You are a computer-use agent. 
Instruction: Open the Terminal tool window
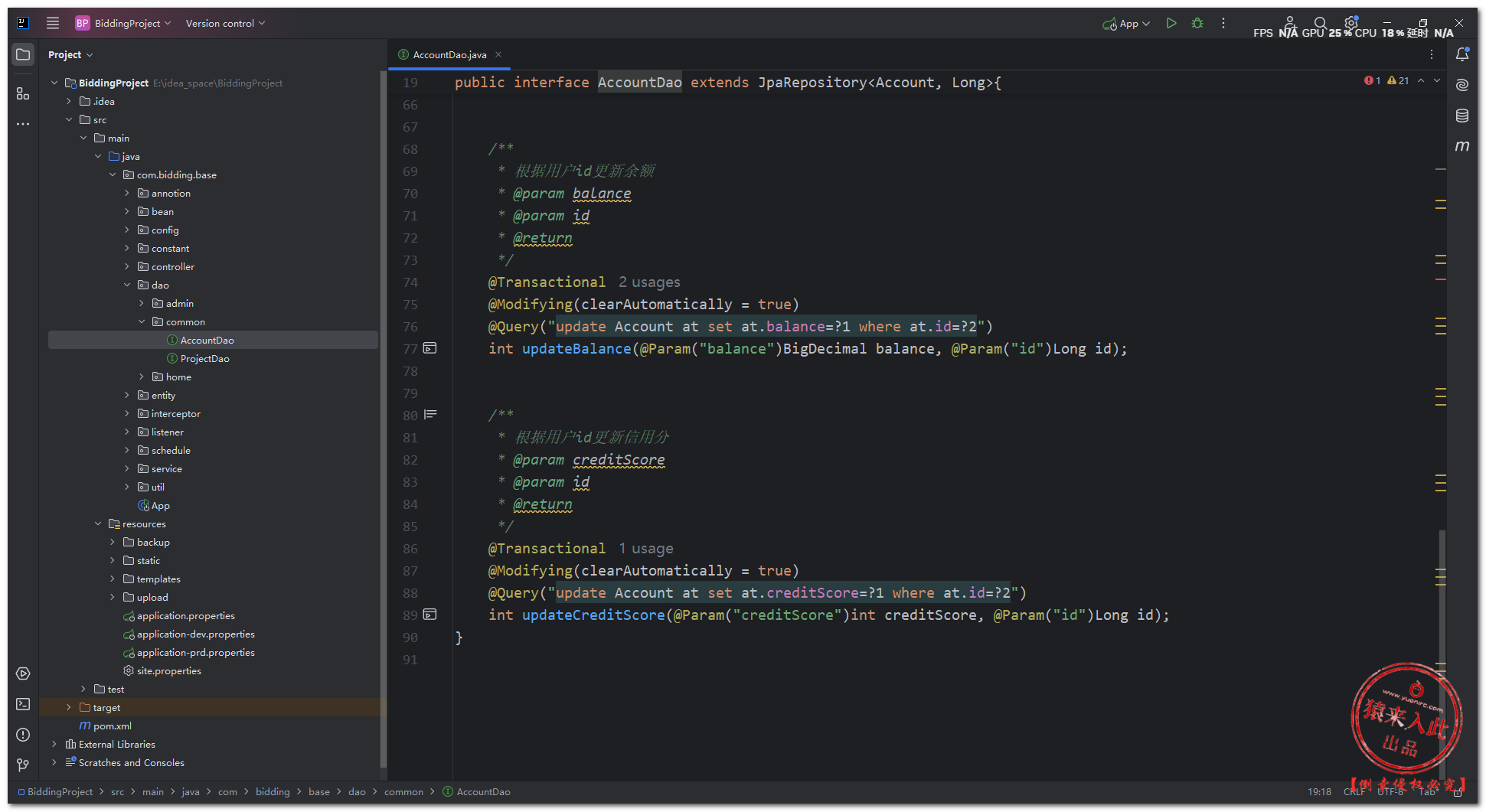point(23,704)
